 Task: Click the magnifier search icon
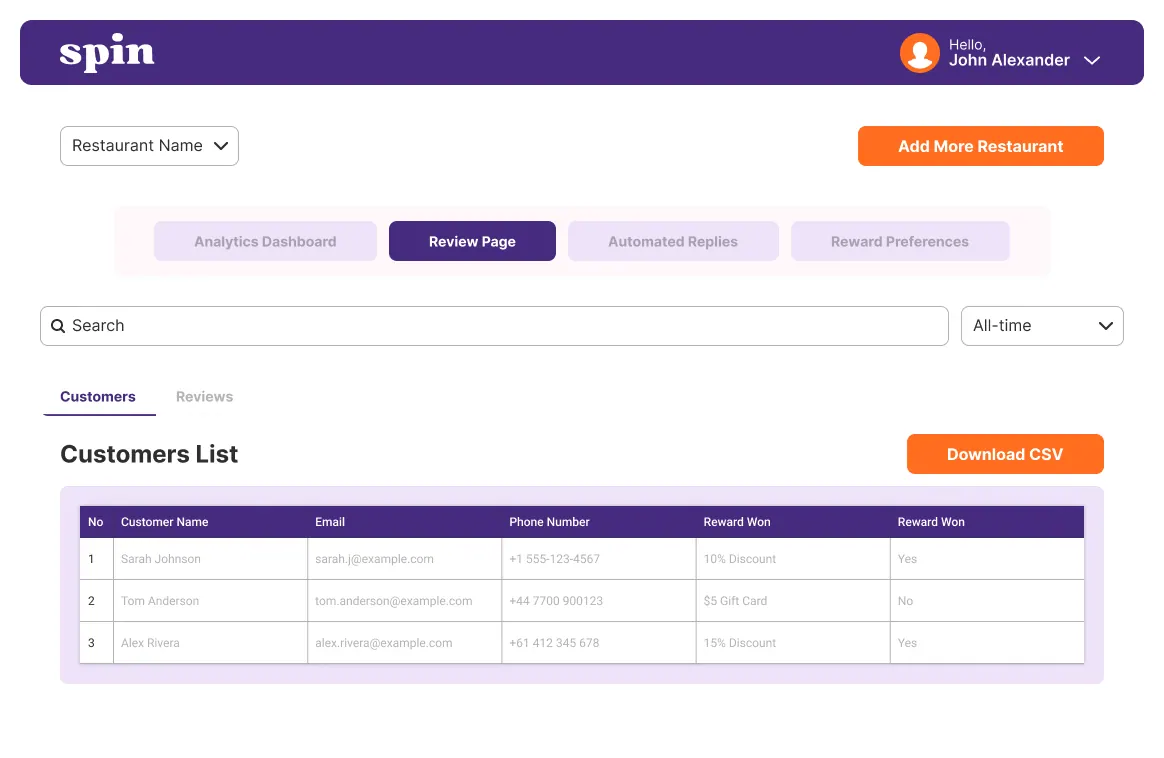tap(58, 326)
